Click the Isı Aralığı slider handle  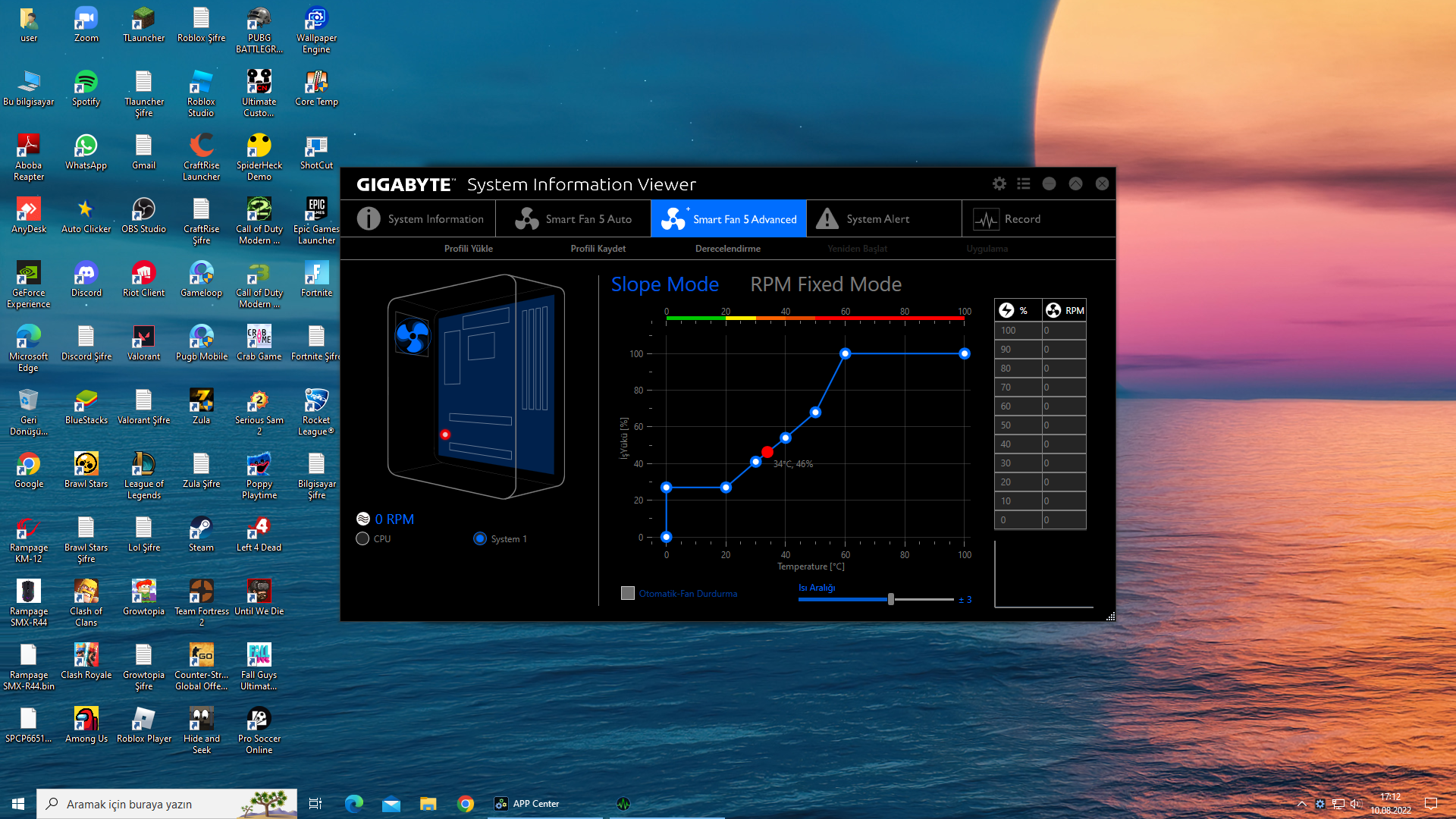pyautogui.click(x=891, y=599)
